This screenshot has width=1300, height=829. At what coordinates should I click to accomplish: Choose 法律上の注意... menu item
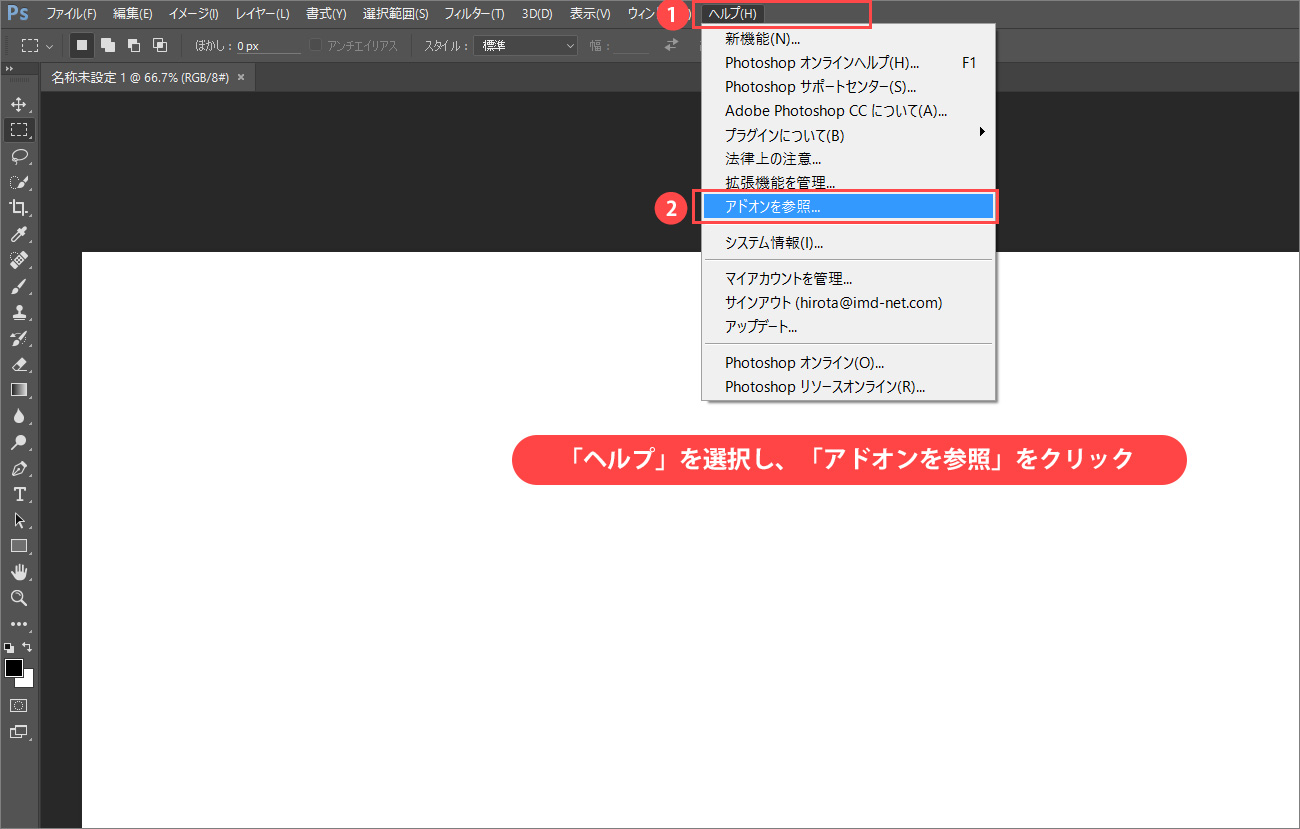coord(849,159)
